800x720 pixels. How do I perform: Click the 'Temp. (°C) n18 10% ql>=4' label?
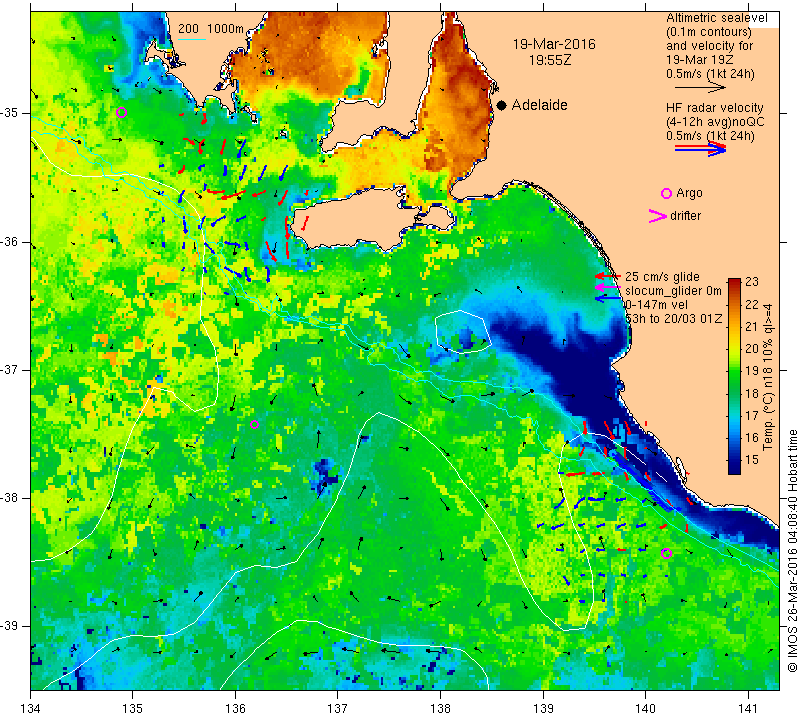pyautogui.click(x=767, y=377)
